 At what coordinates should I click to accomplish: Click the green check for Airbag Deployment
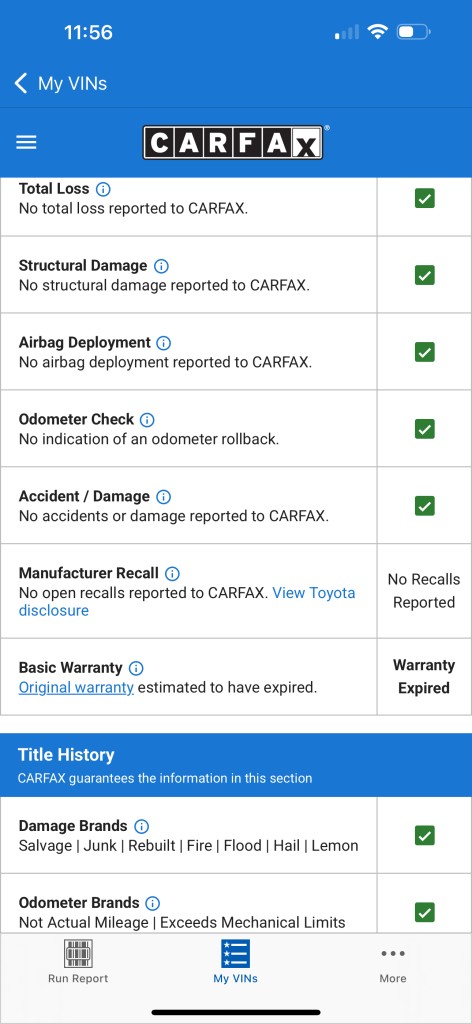424,352
